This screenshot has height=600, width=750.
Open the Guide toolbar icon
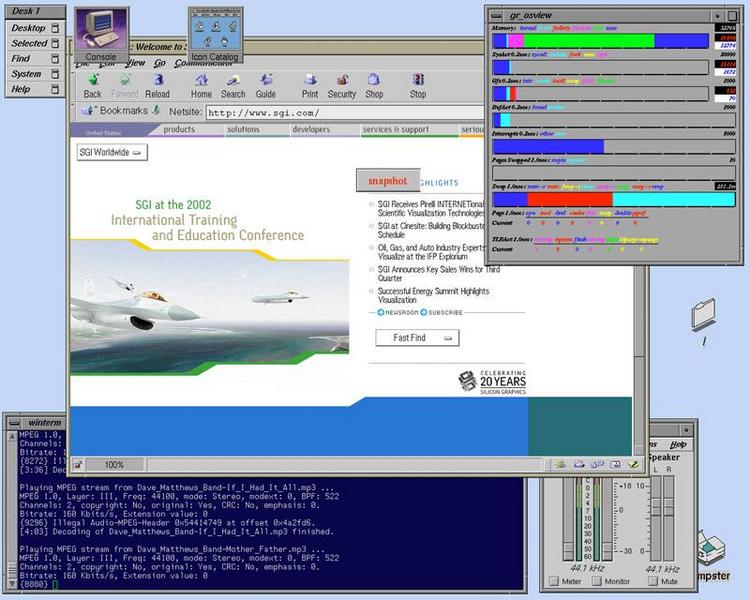(x=265, y=80)
